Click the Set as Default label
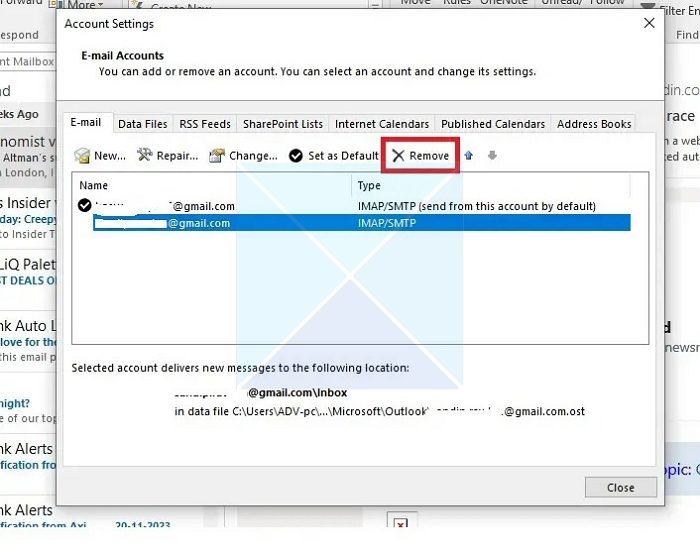This screenshot has height=552, width=700. click(343, 156)
